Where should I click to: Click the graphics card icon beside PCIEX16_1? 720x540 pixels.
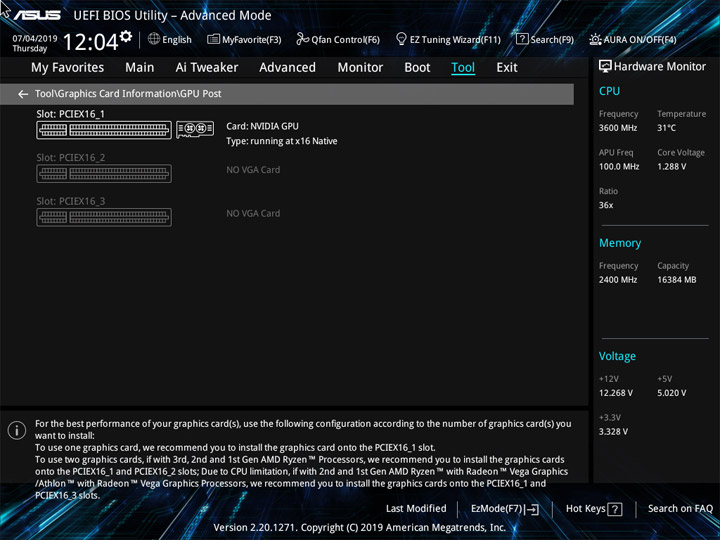pyautogui.click(x=195, y=129)
